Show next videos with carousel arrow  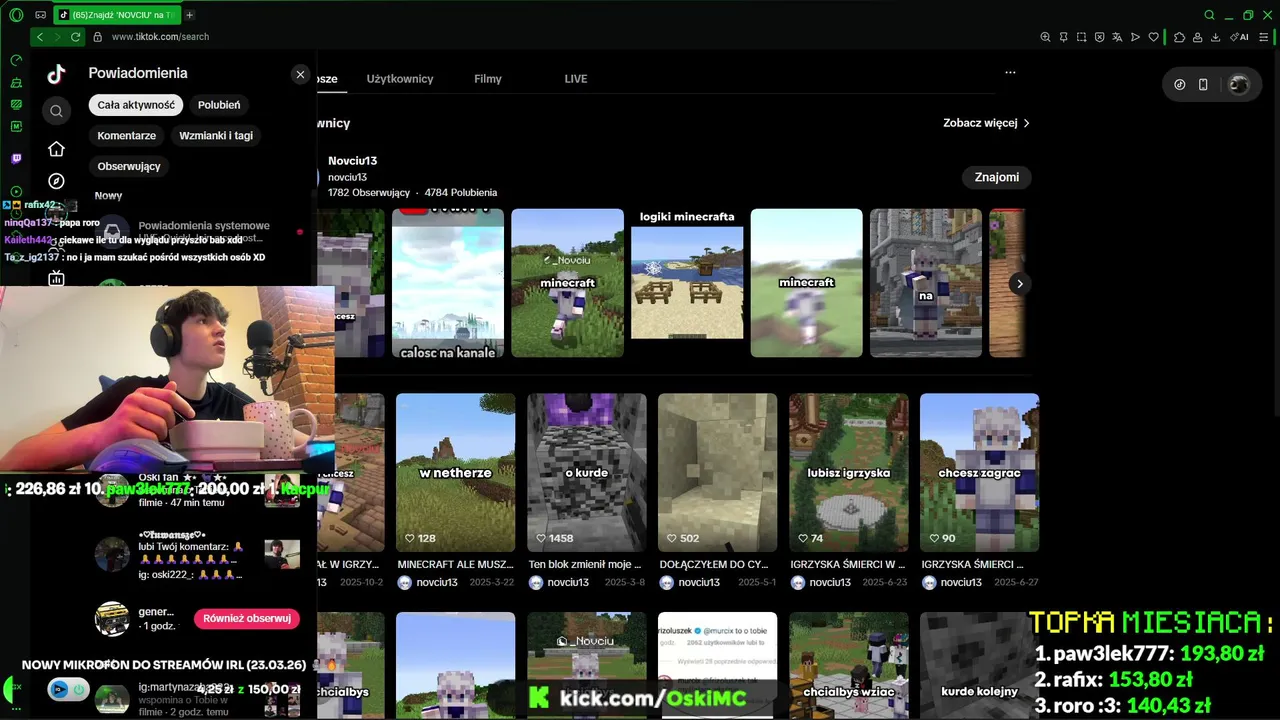1019,284
